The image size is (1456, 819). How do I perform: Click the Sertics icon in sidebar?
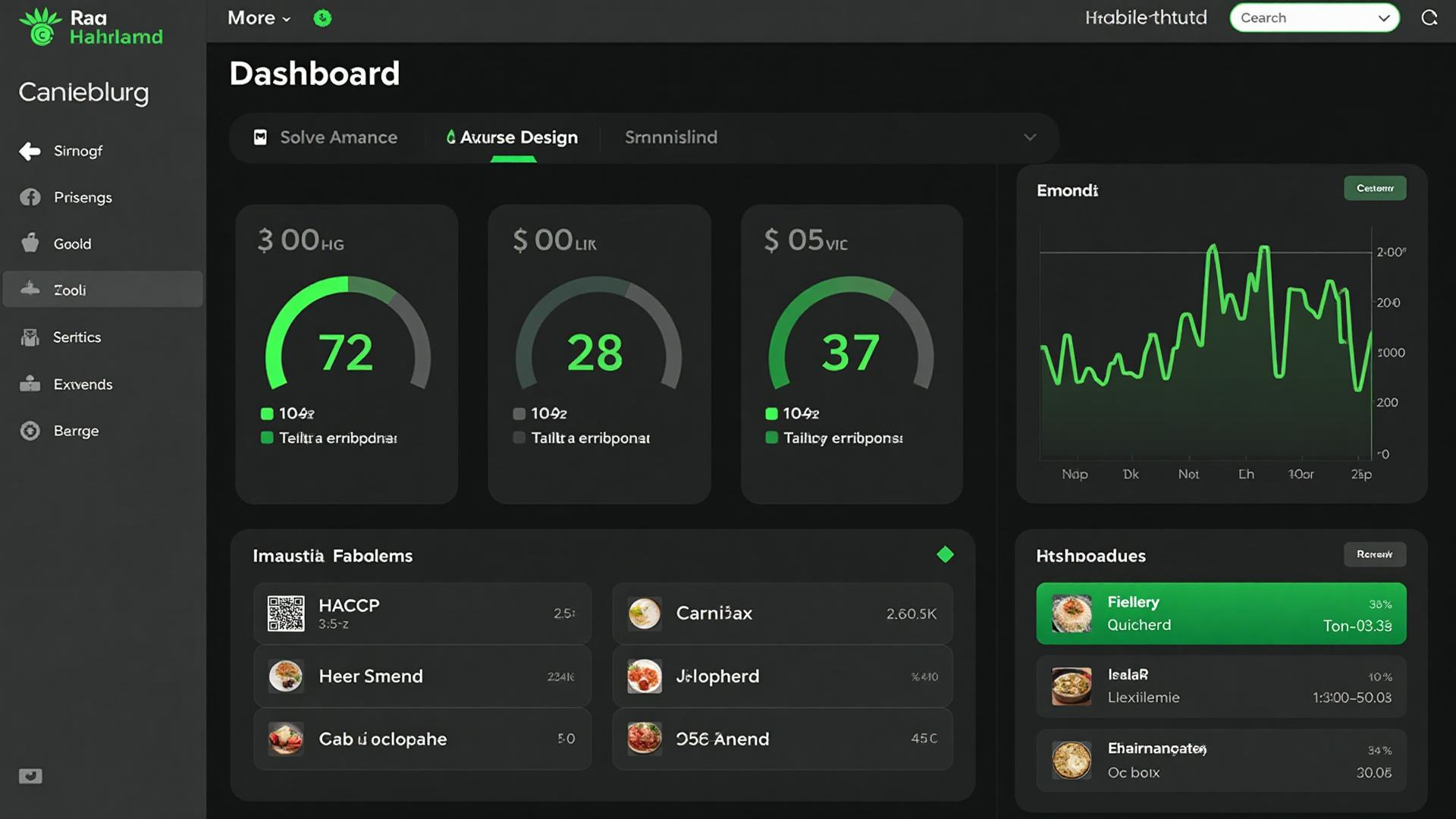point(30,337)
